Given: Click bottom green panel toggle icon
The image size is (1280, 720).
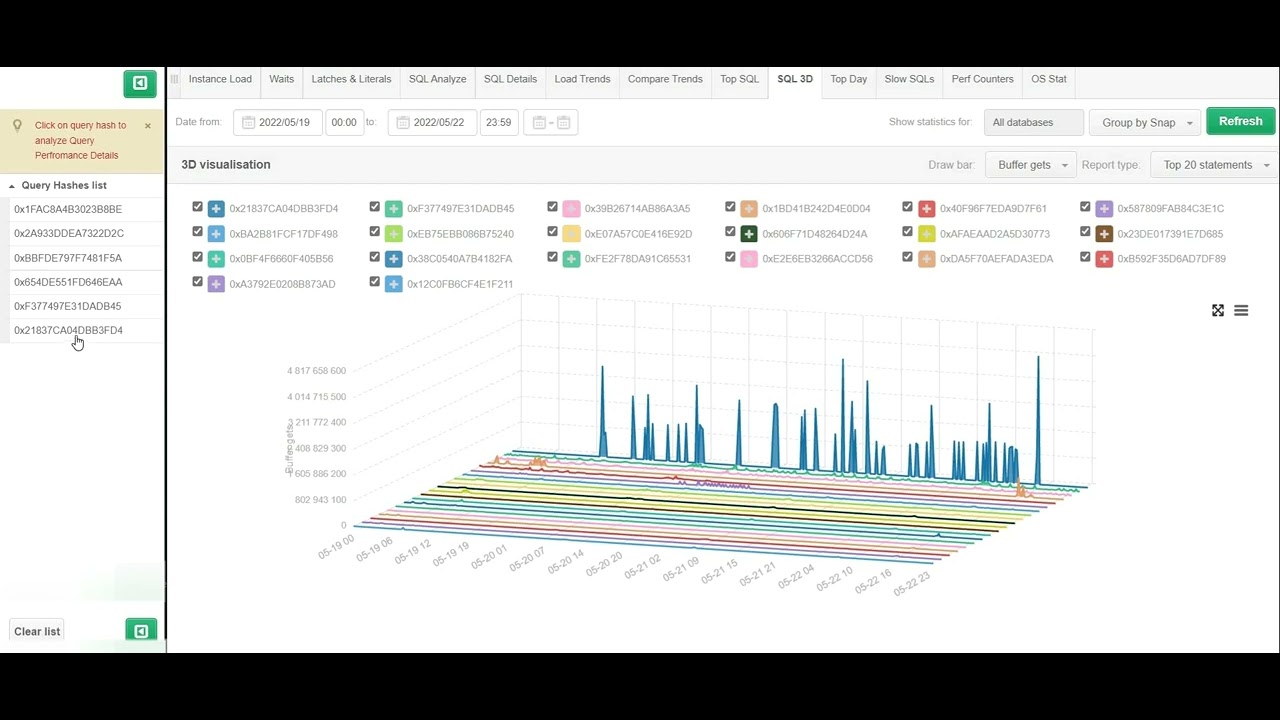Looking at the screenshot, I should coord(141,631).
